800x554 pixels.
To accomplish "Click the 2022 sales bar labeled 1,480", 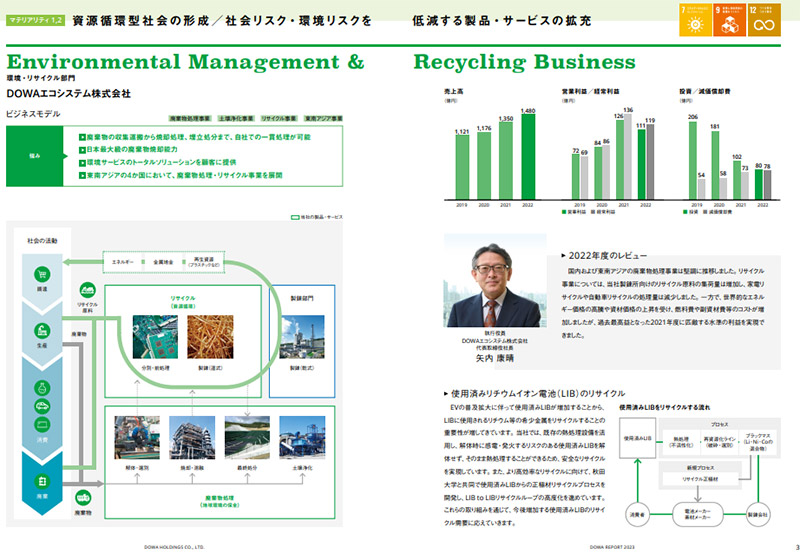I will (x=528, y=157).
